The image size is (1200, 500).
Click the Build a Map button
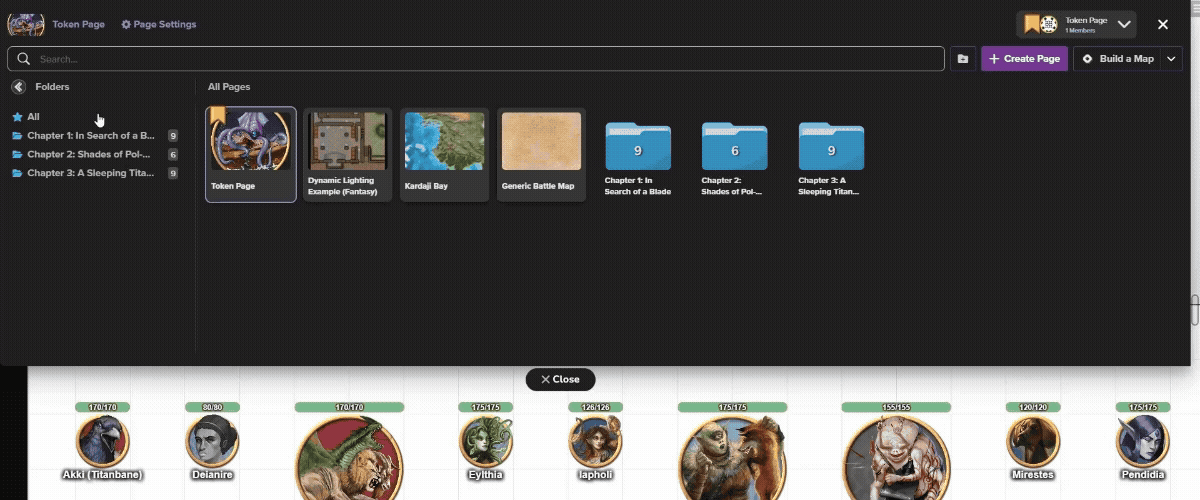click(1118, 59)
